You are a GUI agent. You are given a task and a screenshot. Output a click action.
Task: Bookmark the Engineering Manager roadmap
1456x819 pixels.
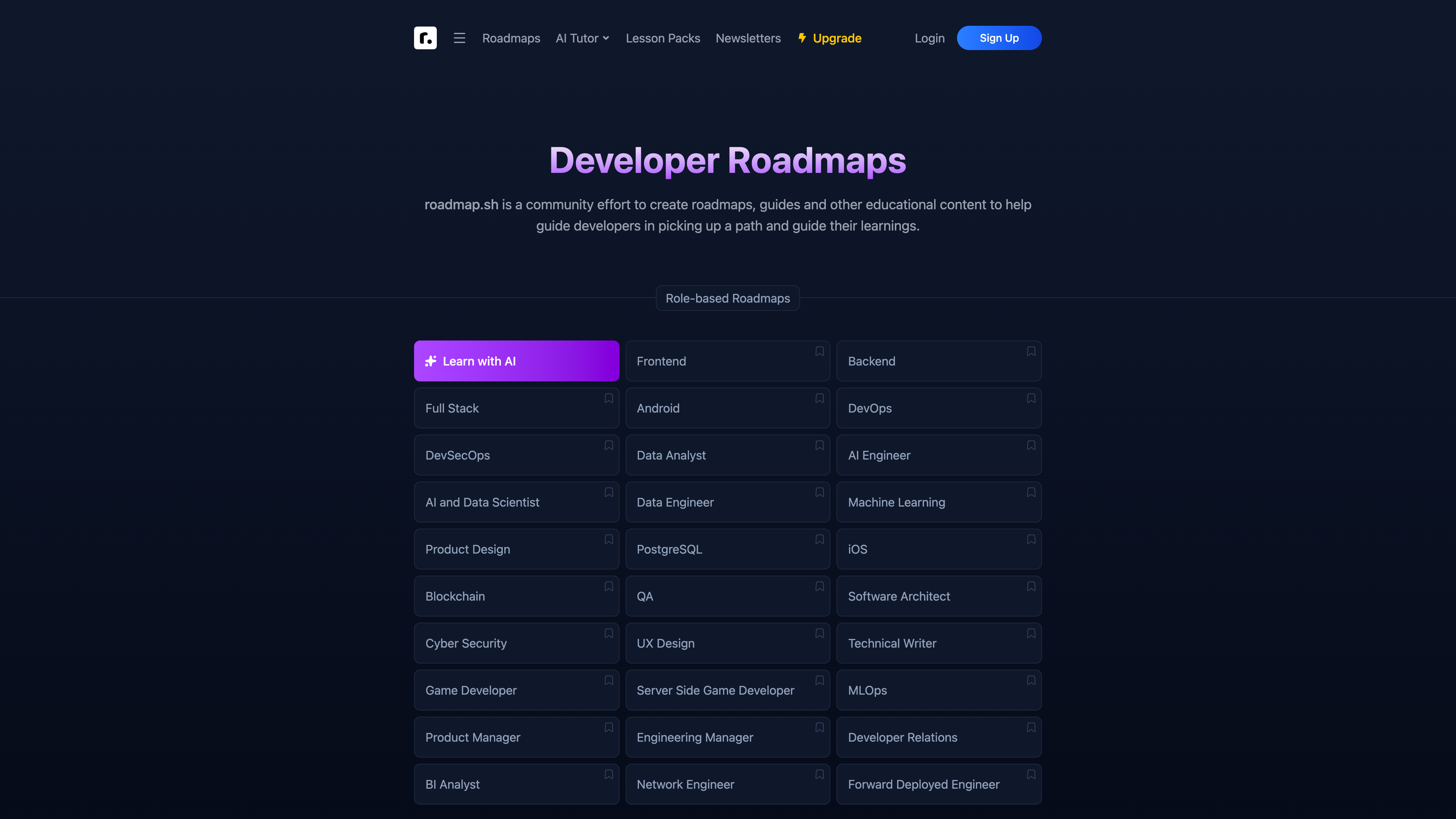(x=819, y=727)
